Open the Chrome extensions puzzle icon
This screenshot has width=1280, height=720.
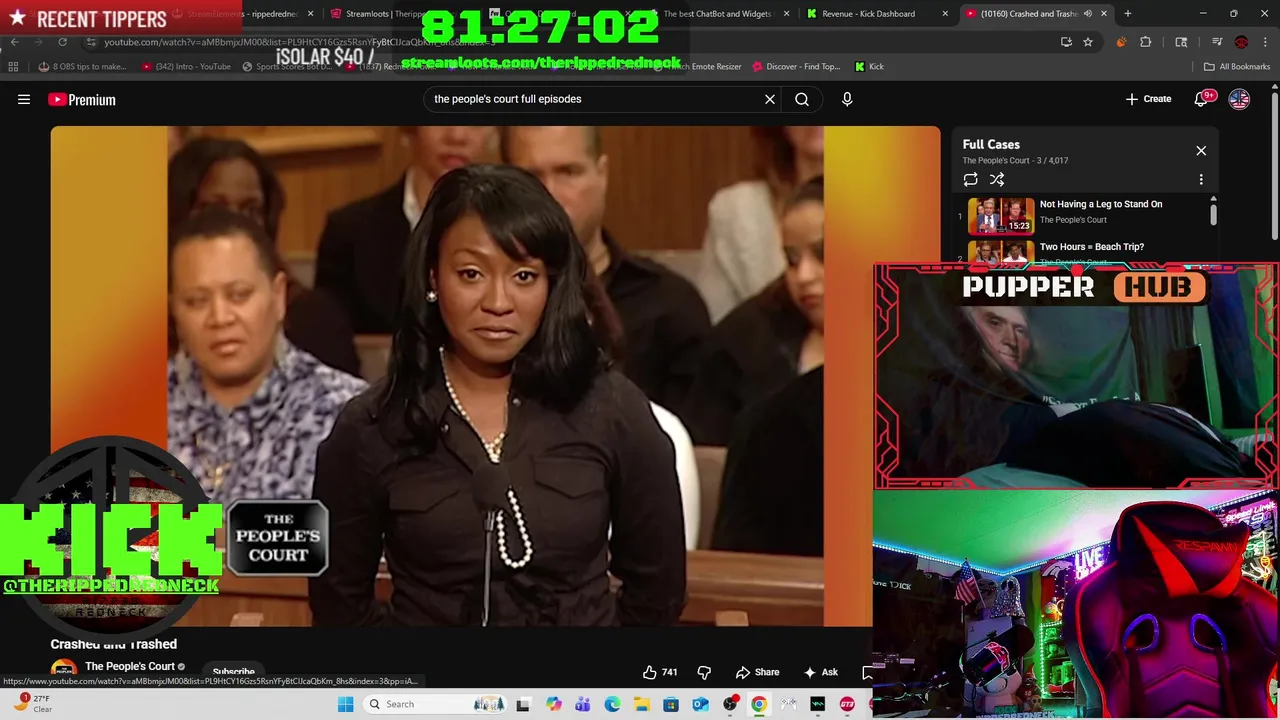click(1146, 42)
